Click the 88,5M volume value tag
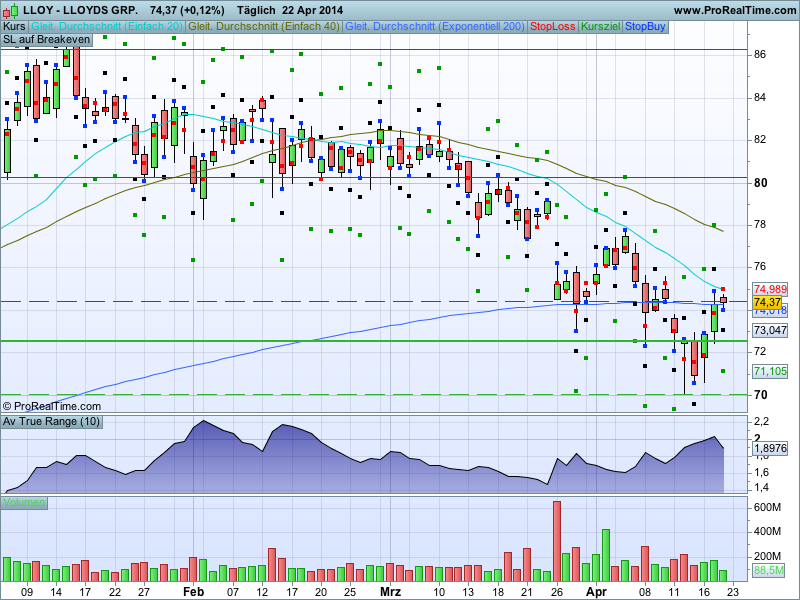 pos(768,570)
